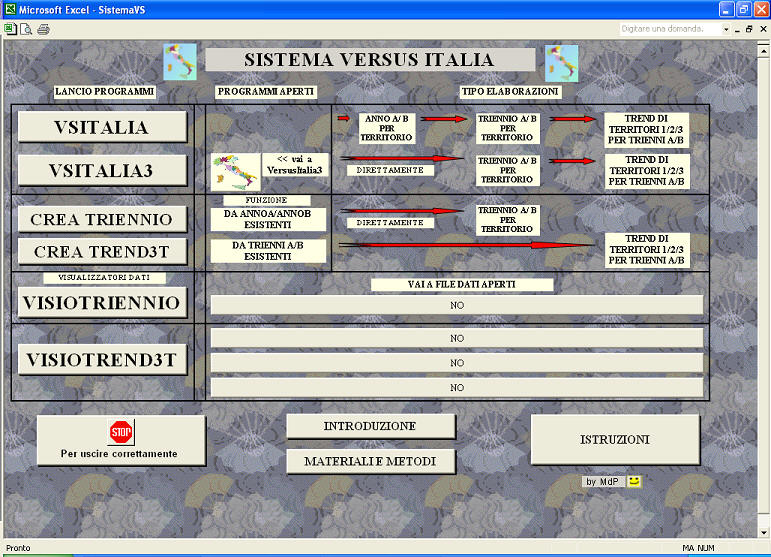The image size is (771, 557).
Task: Click the vertical scrollbar down arrow
Action: (x=763, y=532)
